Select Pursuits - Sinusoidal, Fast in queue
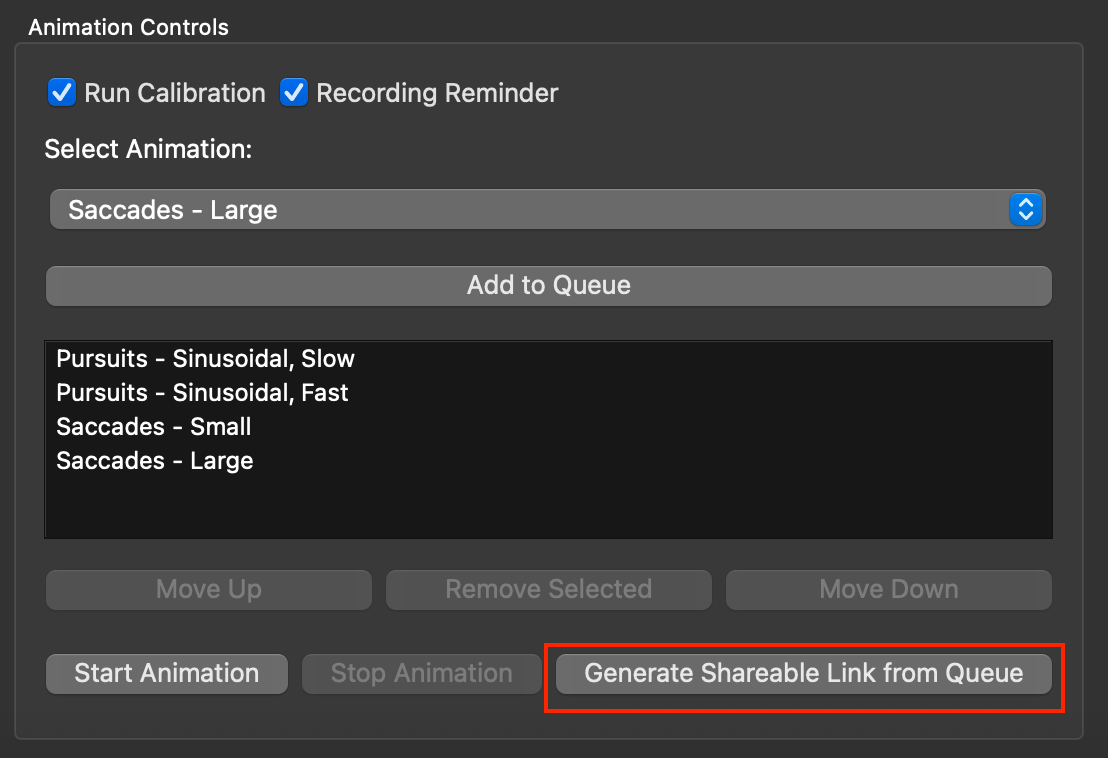The height and width of the screenshot is (758, 1108). pyautogui.click(x=202, y=393)
